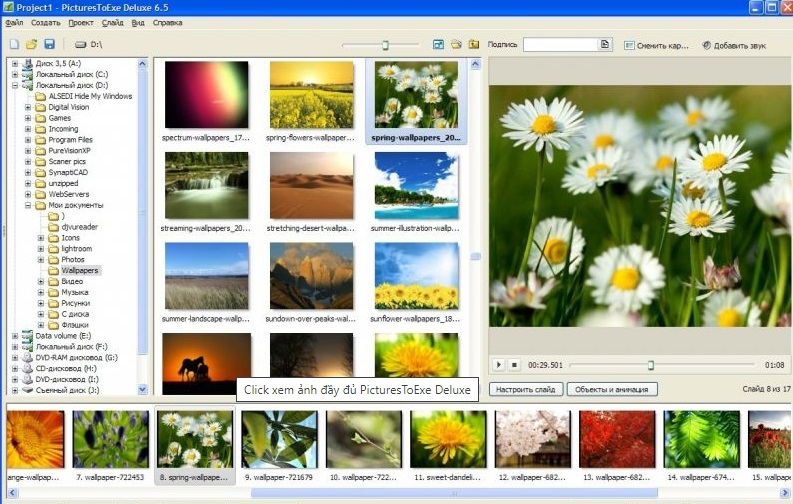Select slide 13 red leaves

617,439
